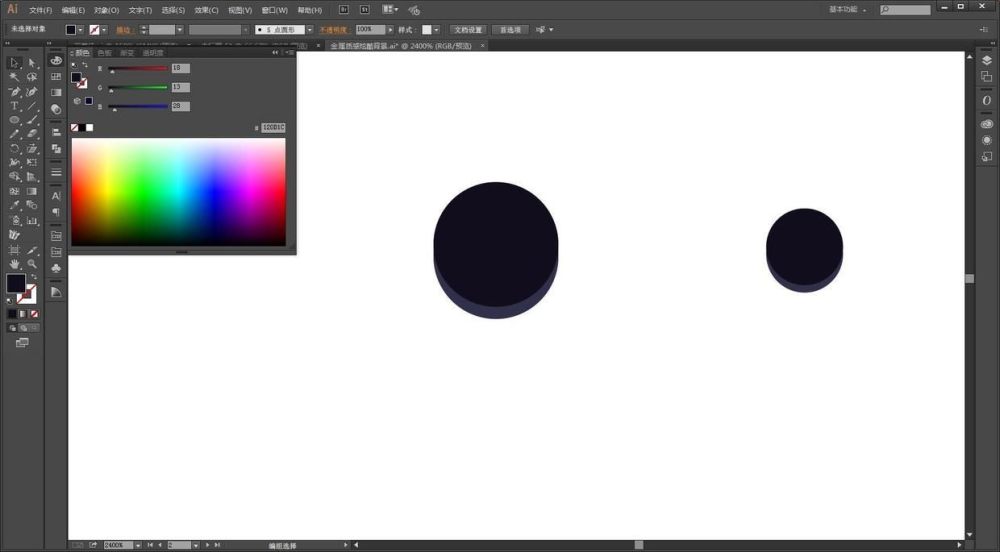Select the Pen tool
The width and height of the screenshot is (1000, 552).
coord(15,92)
